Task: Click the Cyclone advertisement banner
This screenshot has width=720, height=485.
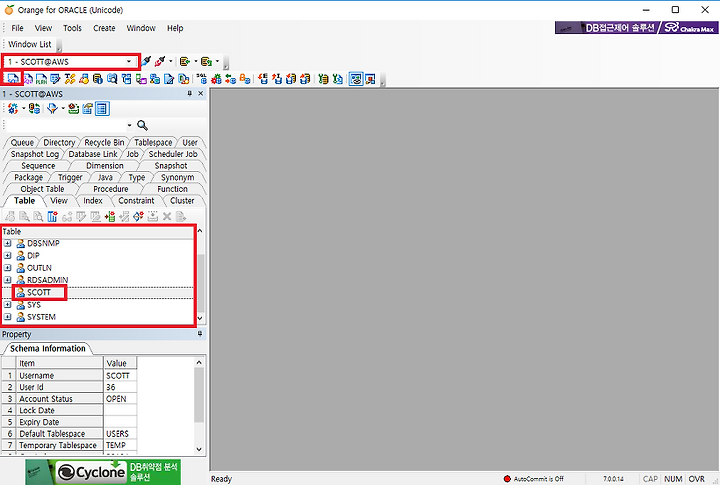Action: [x=103, y=472]
